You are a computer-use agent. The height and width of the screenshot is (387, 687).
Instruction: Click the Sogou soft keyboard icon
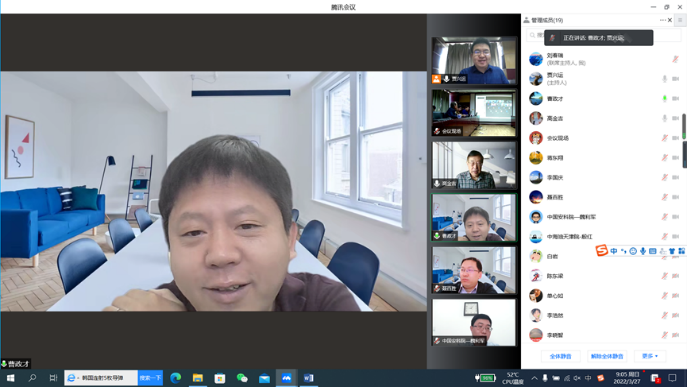pos(652,251)
